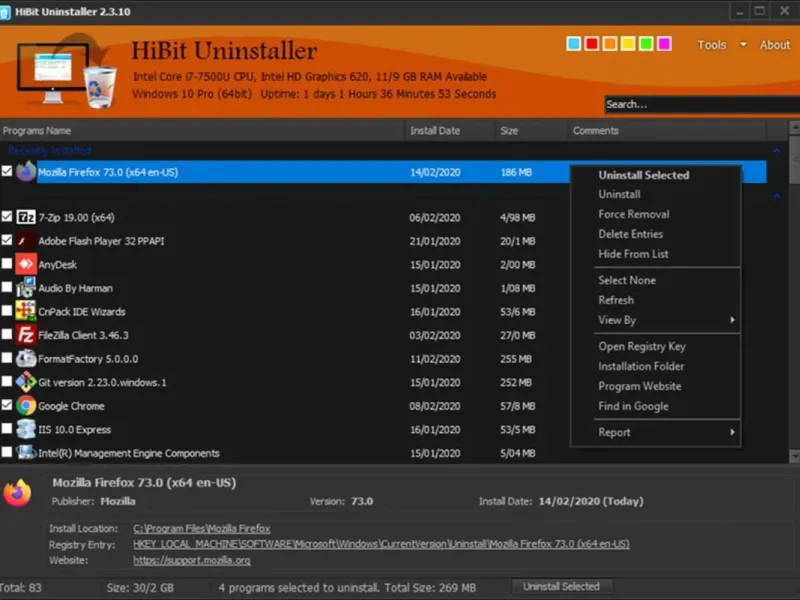Check the IIS 10.0 Express checkbox

(x=7, y=429)
